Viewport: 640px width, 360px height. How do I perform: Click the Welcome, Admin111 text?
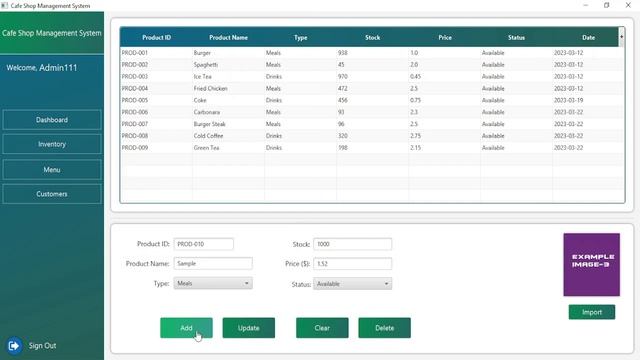pyautogui.click(x=42, y=68)
